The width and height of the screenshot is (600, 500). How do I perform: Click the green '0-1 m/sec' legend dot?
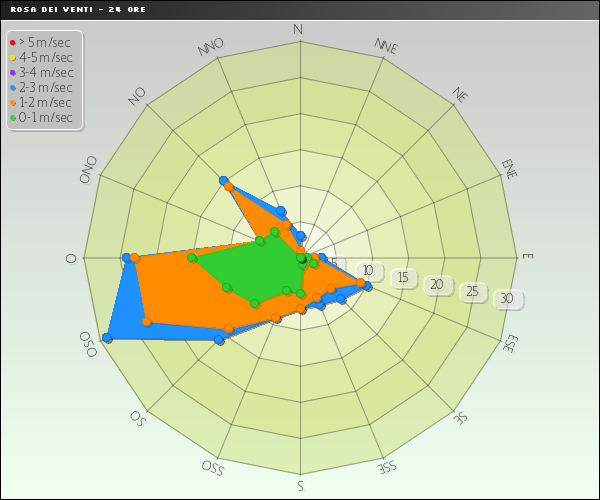click(x=12, y=117)
